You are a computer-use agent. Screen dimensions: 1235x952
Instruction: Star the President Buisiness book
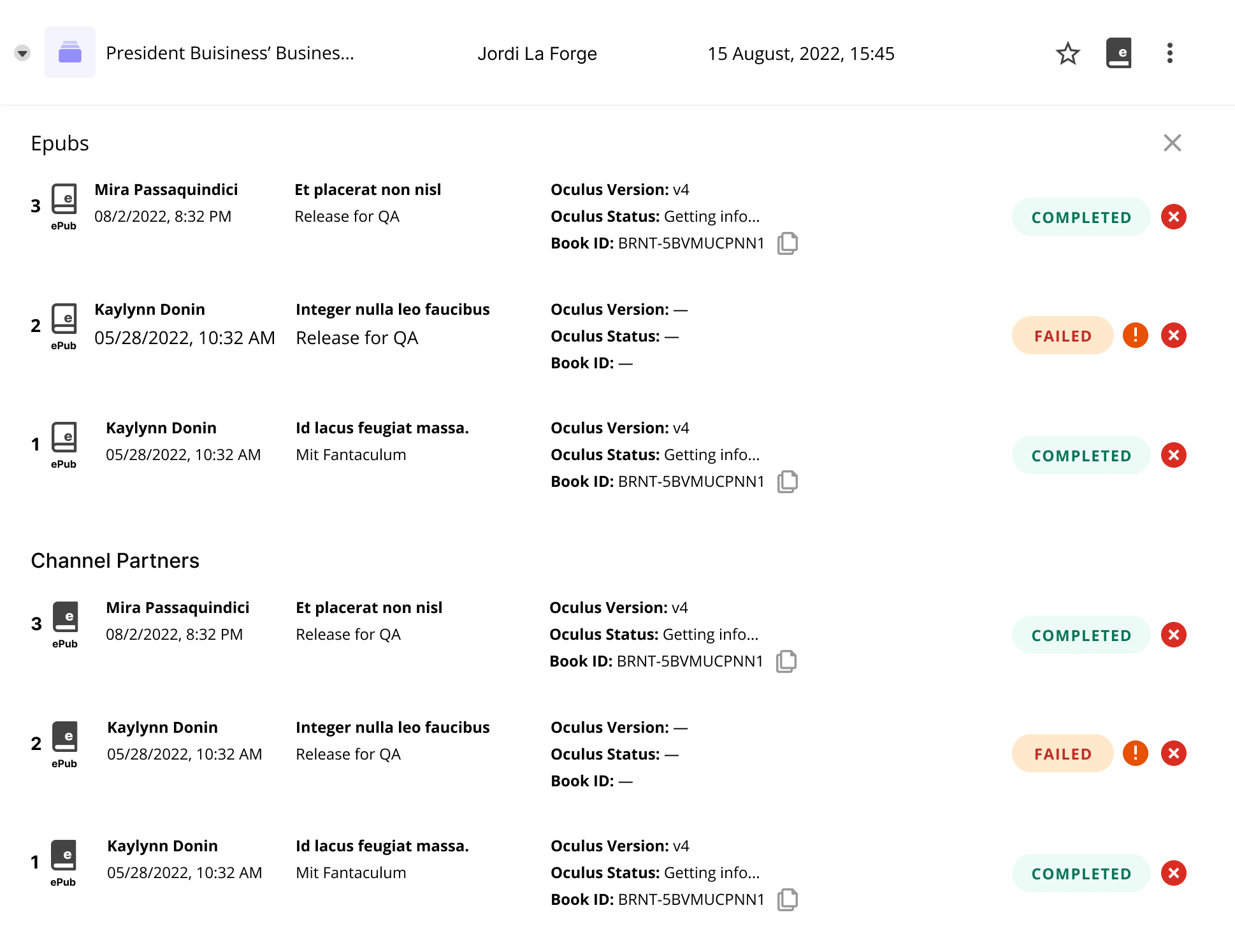[x=1067, y=54]
